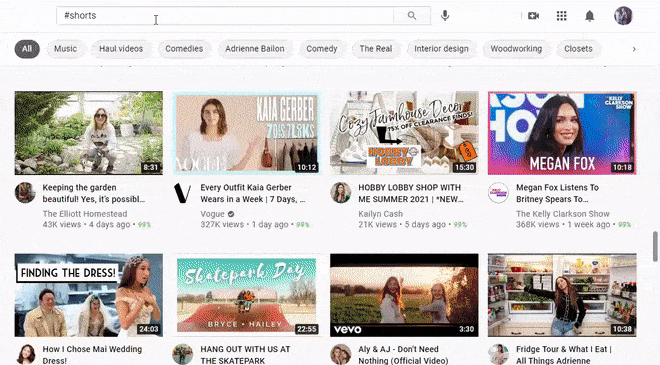The height and width of the screenshot is (365, 660).
Task: Open 'Aly & AJ - Don't Need Nothing' title
Action: coord(403,354)
